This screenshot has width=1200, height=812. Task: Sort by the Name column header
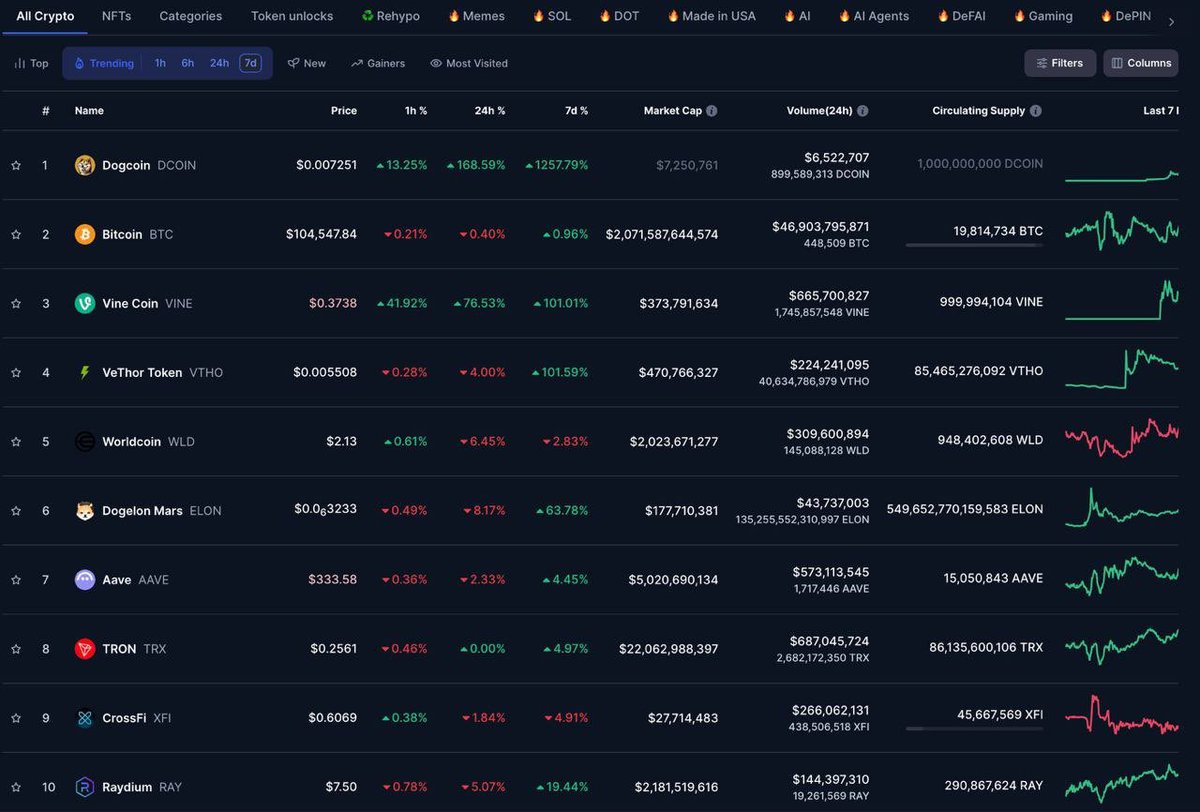click(x=89, y=111)
